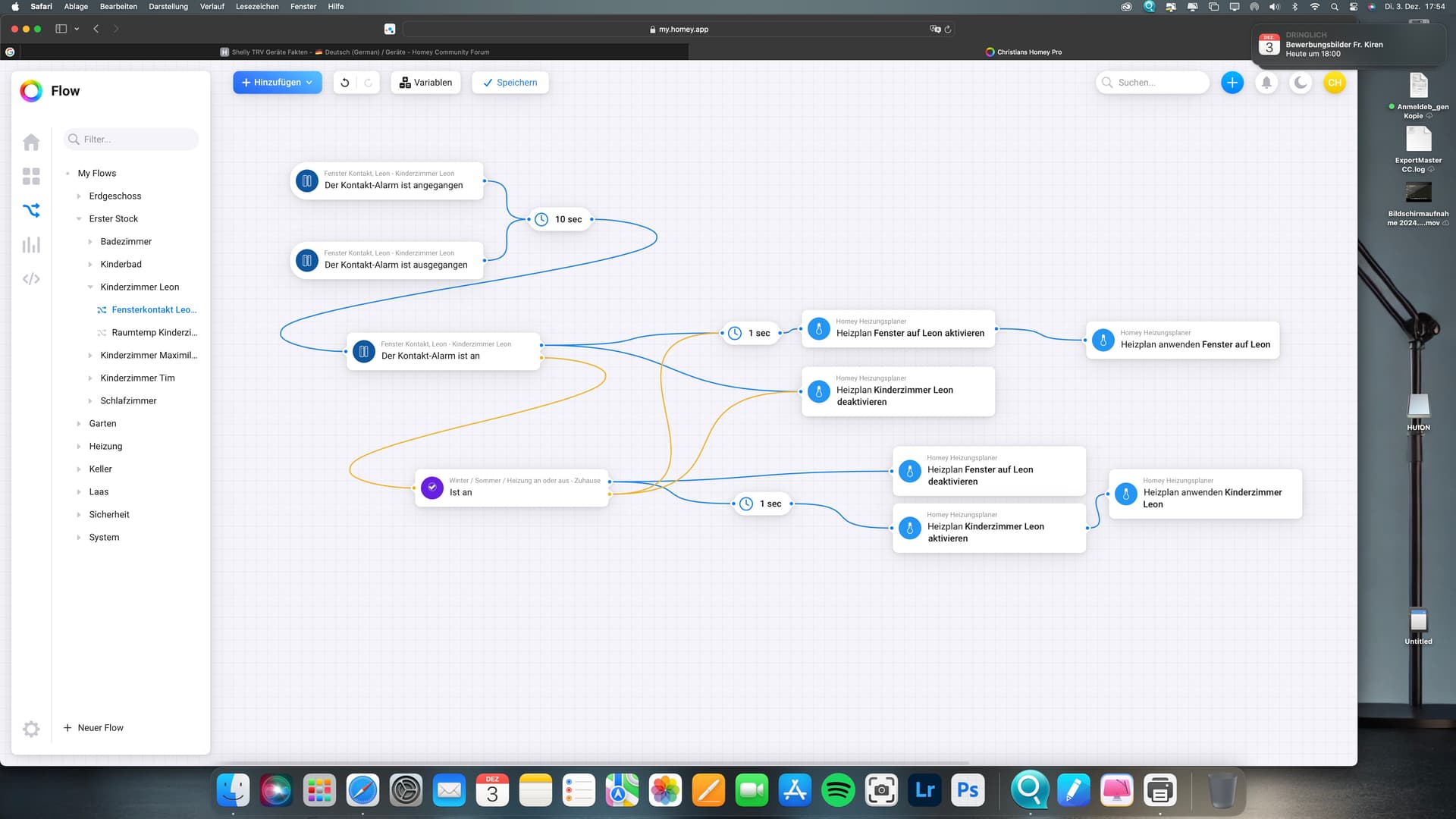Click the undo arrow button
The image size is (1456, 819).
pyautogui.click(x=345, y=83)
